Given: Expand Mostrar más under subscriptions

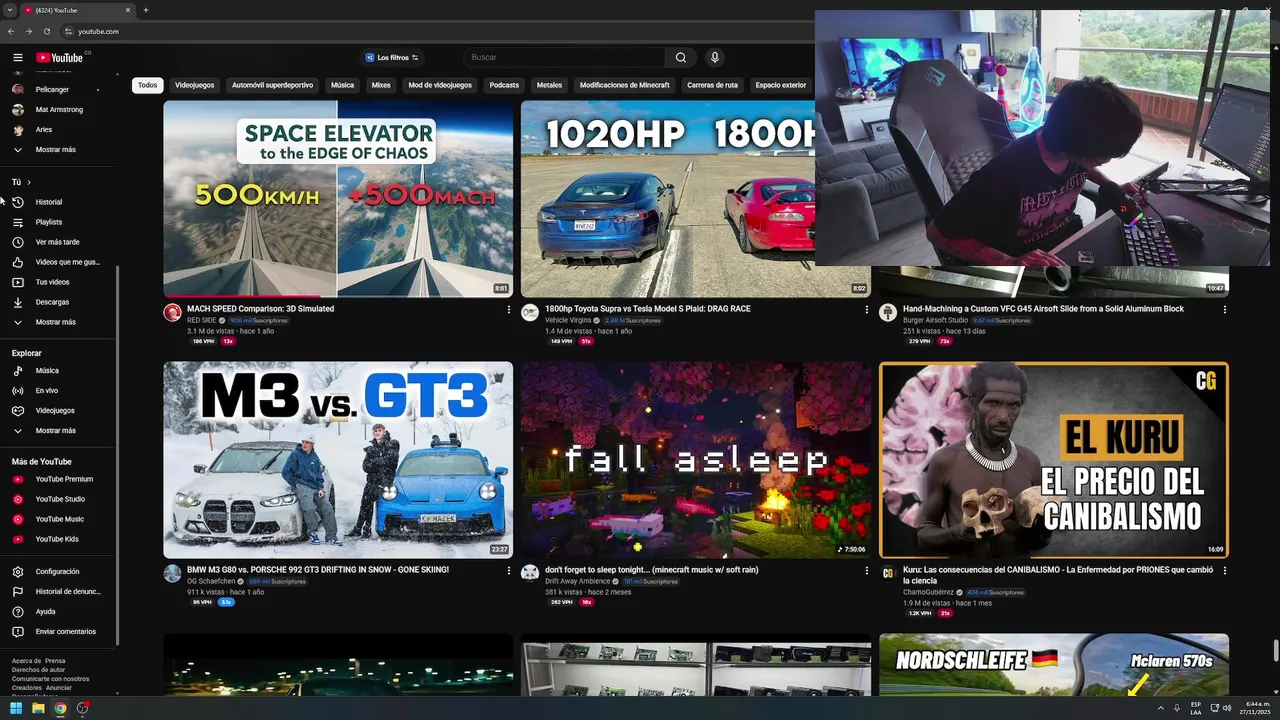Looking at the screenshot, I should coord(56,150).
